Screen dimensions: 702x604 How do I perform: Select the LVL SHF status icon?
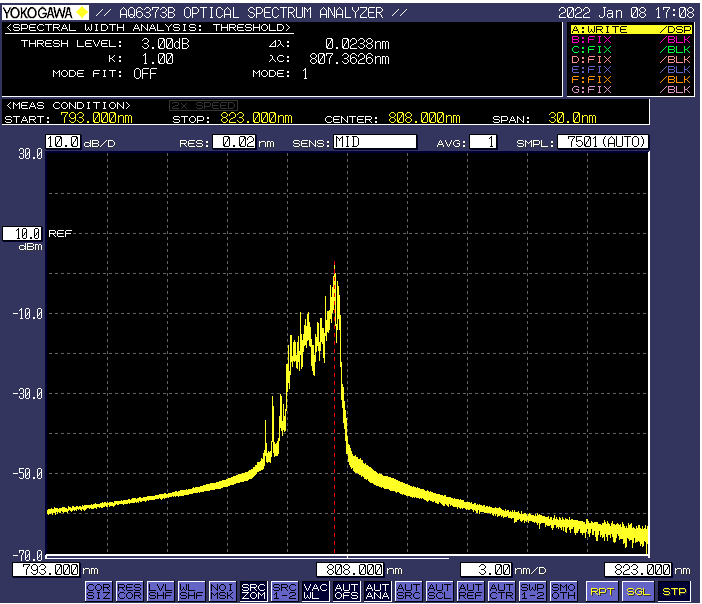(160, 591)
